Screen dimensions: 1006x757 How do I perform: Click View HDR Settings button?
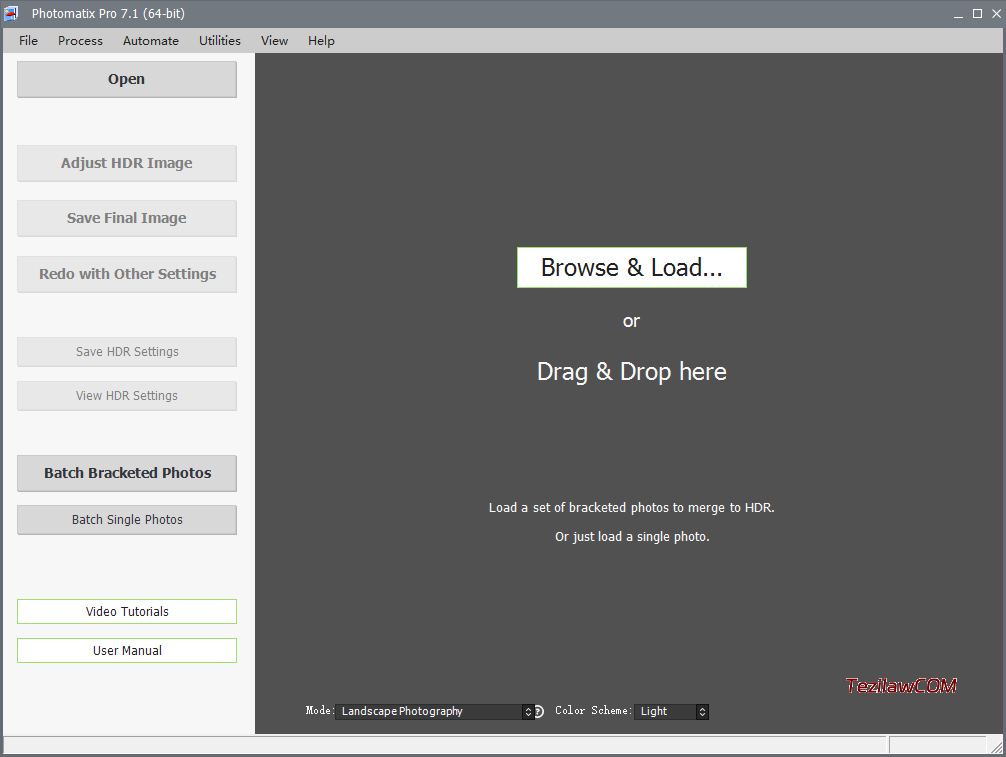click(x=126, y=396)
